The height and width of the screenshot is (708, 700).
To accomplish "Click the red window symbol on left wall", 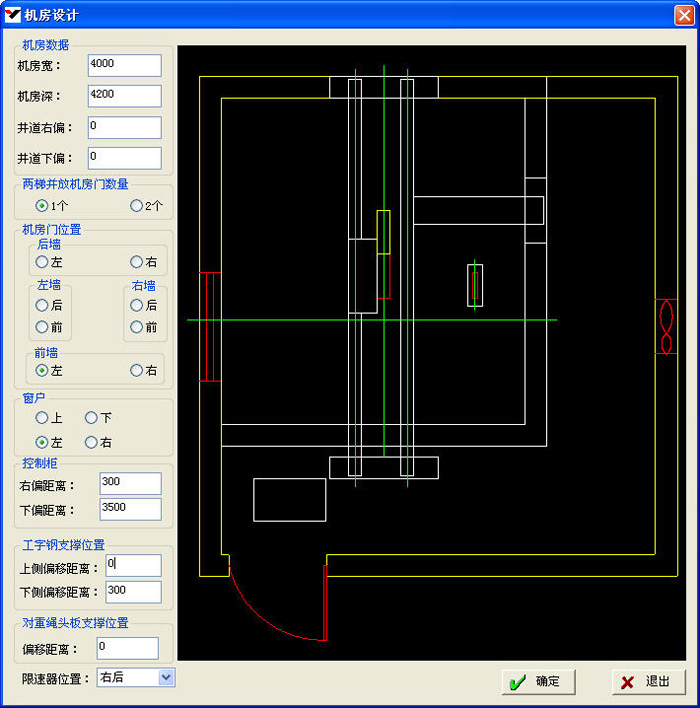I will (x=210, y=326).
